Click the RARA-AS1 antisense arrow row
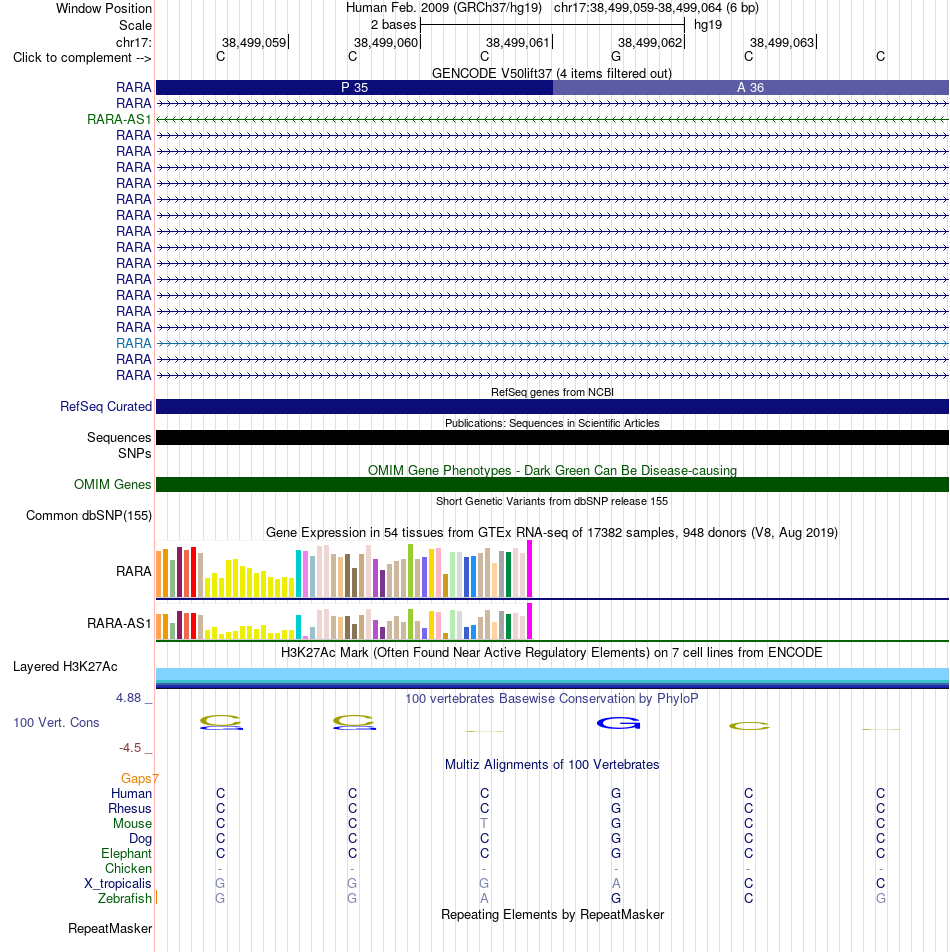 [x=552, y=120]
